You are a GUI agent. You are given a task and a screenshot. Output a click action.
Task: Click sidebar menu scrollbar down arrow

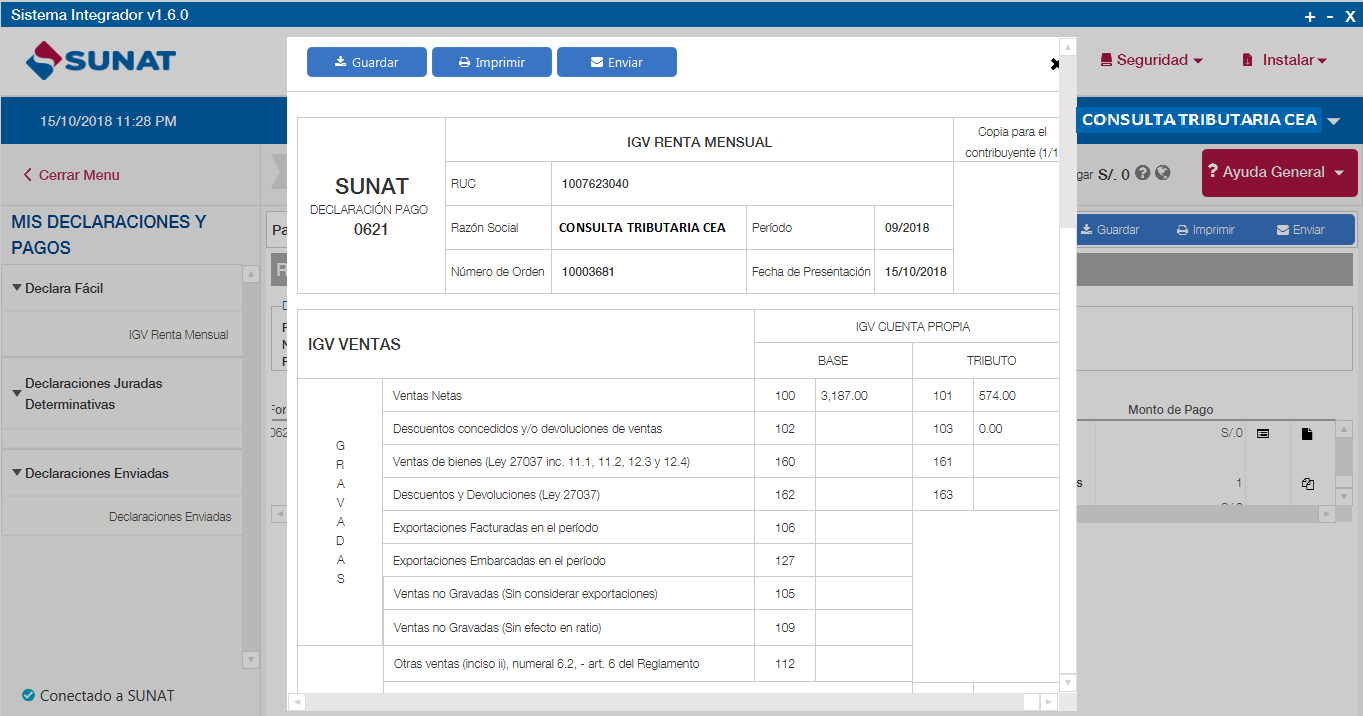click(x=250, y=660)
